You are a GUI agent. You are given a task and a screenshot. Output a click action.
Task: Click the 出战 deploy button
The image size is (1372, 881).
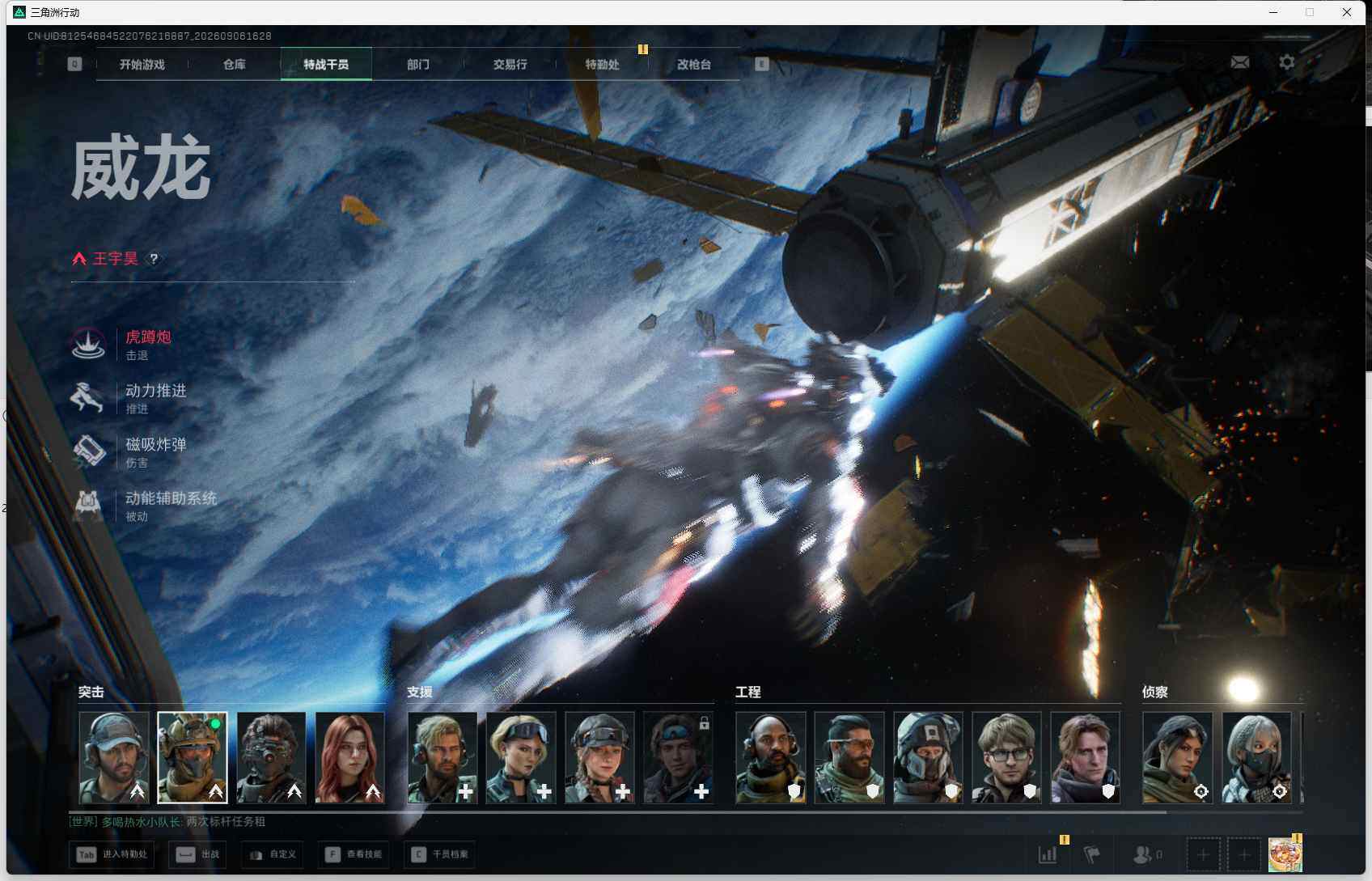pos(198,854)
